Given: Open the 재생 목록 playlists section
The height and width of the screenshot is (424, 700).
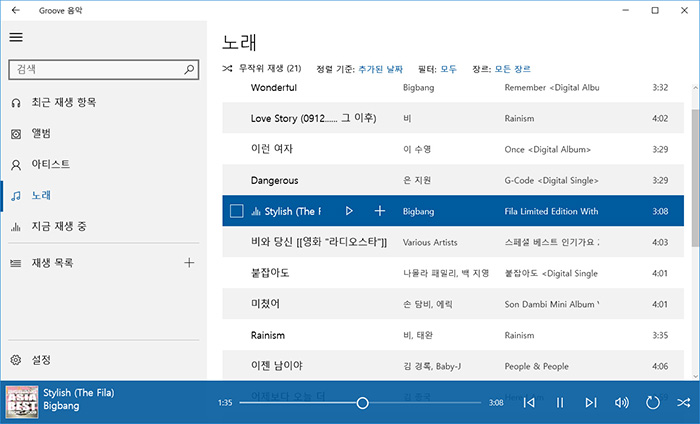Looking at the screenshot, I should click(x=52, y=263).
